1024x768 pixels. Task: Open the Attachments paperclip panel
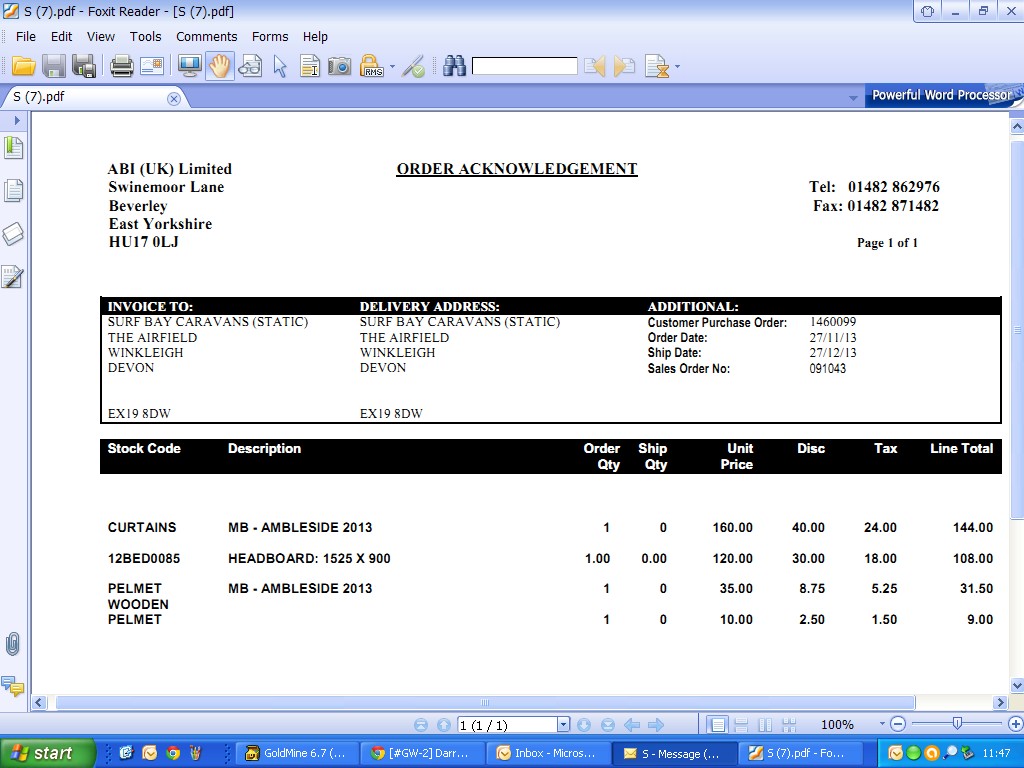point(13,644)
